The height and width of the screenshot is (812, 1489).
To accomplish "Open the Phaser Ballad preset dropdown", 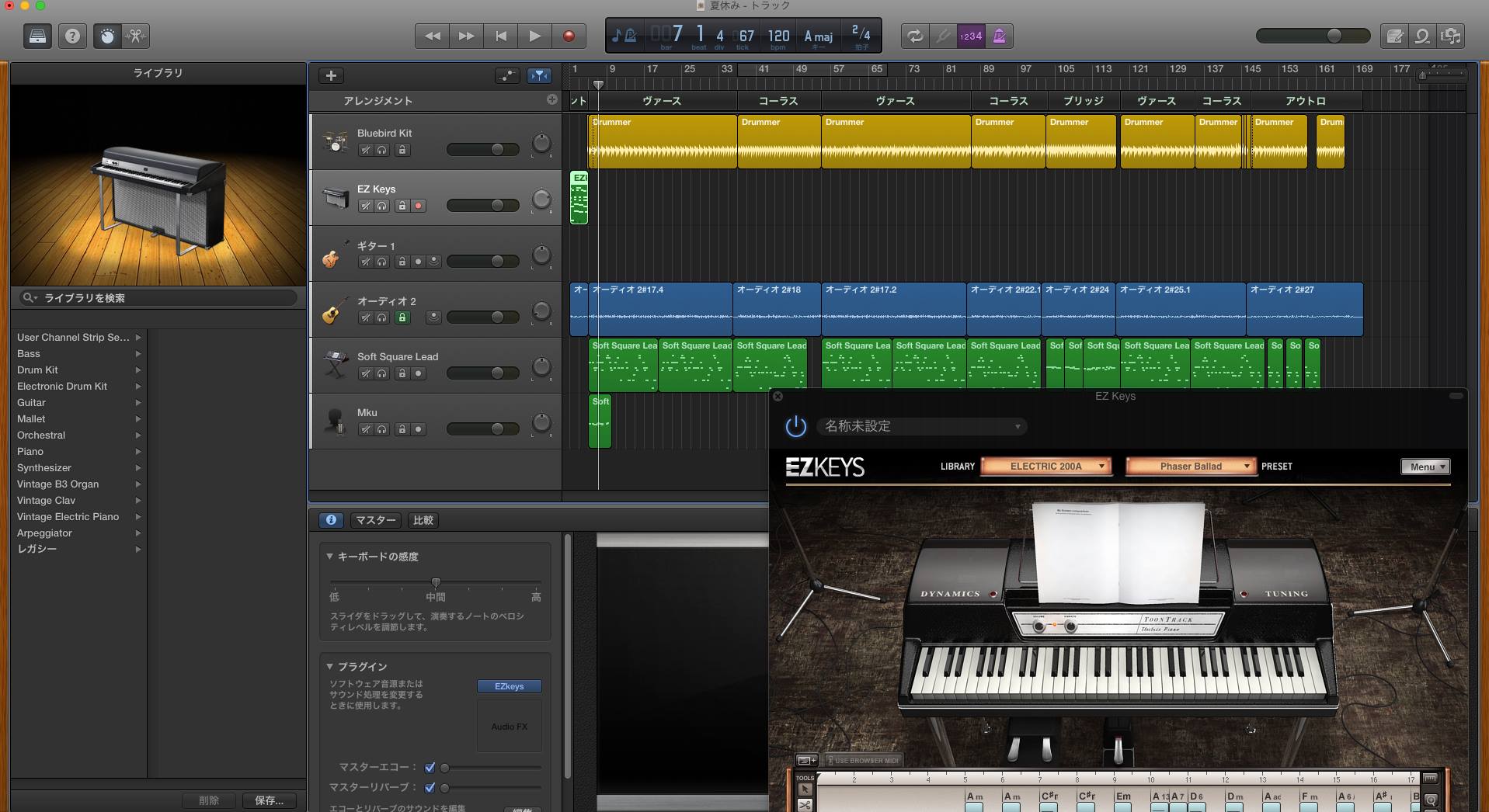I will pos(1190,466).
